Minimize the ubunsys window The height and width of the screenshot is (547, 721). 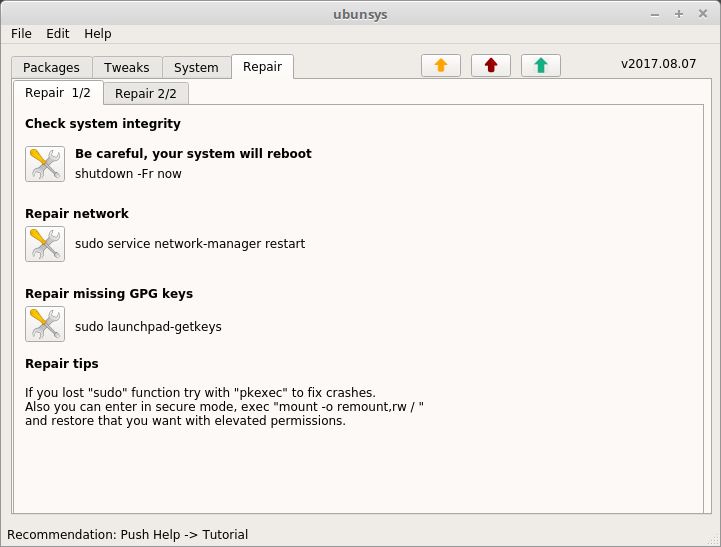pos(655,15)
